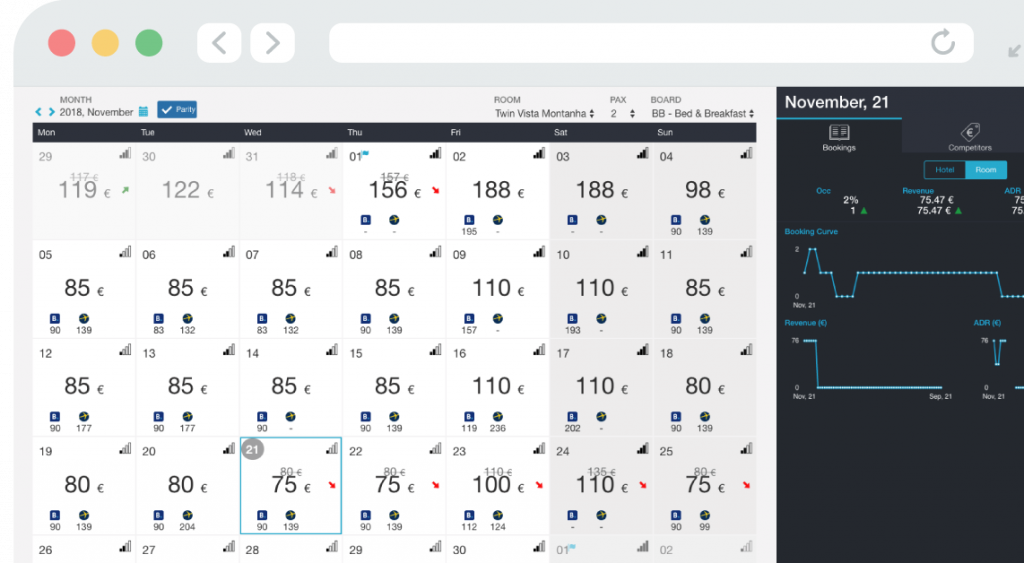The image size is (1024, 563).
Task: Click the red price-drop arrow on day 23
Action: 539,486
